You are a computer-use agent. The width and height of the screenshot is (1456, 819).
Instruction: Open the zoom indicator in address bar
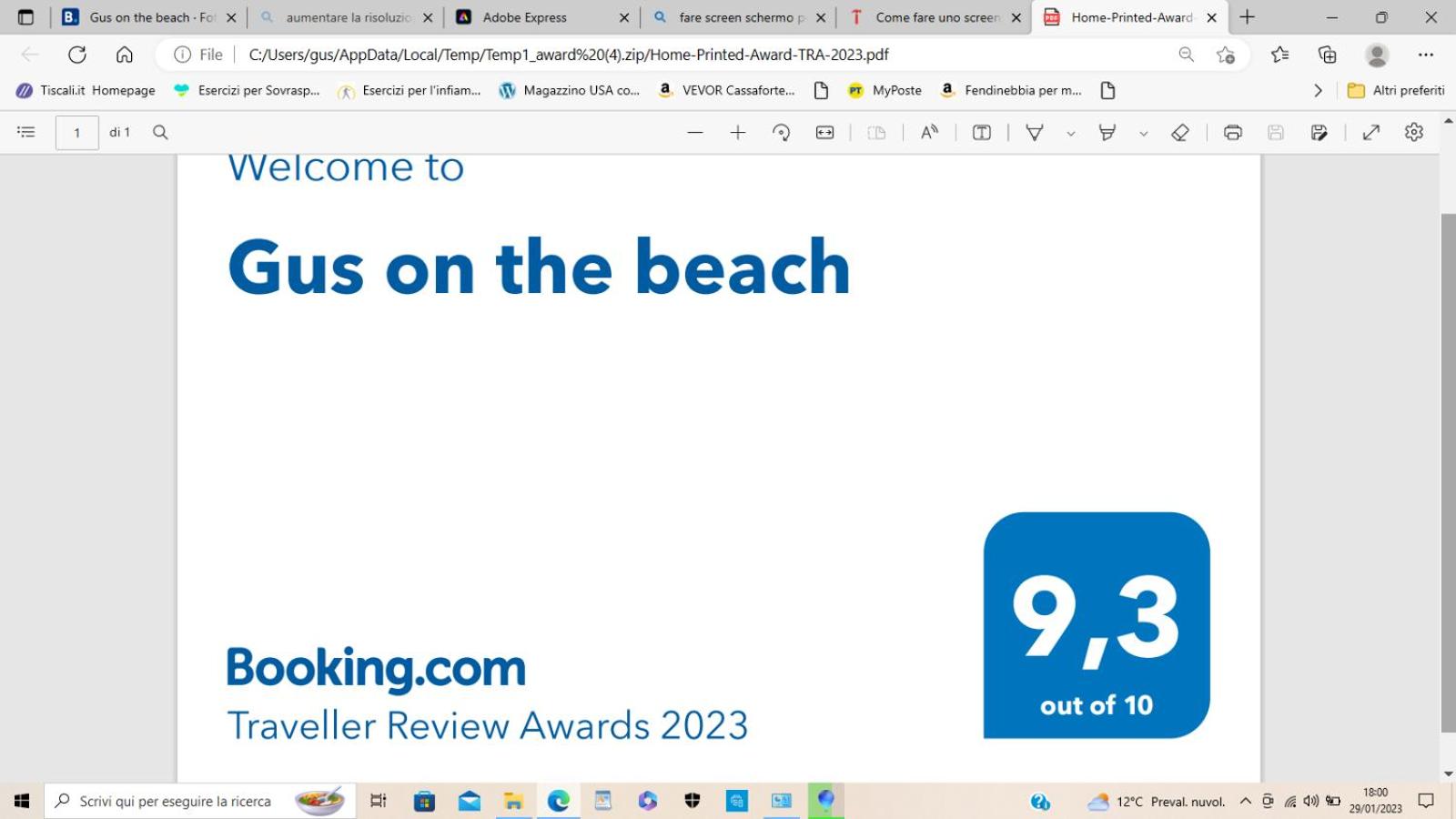pos(1186,55)
